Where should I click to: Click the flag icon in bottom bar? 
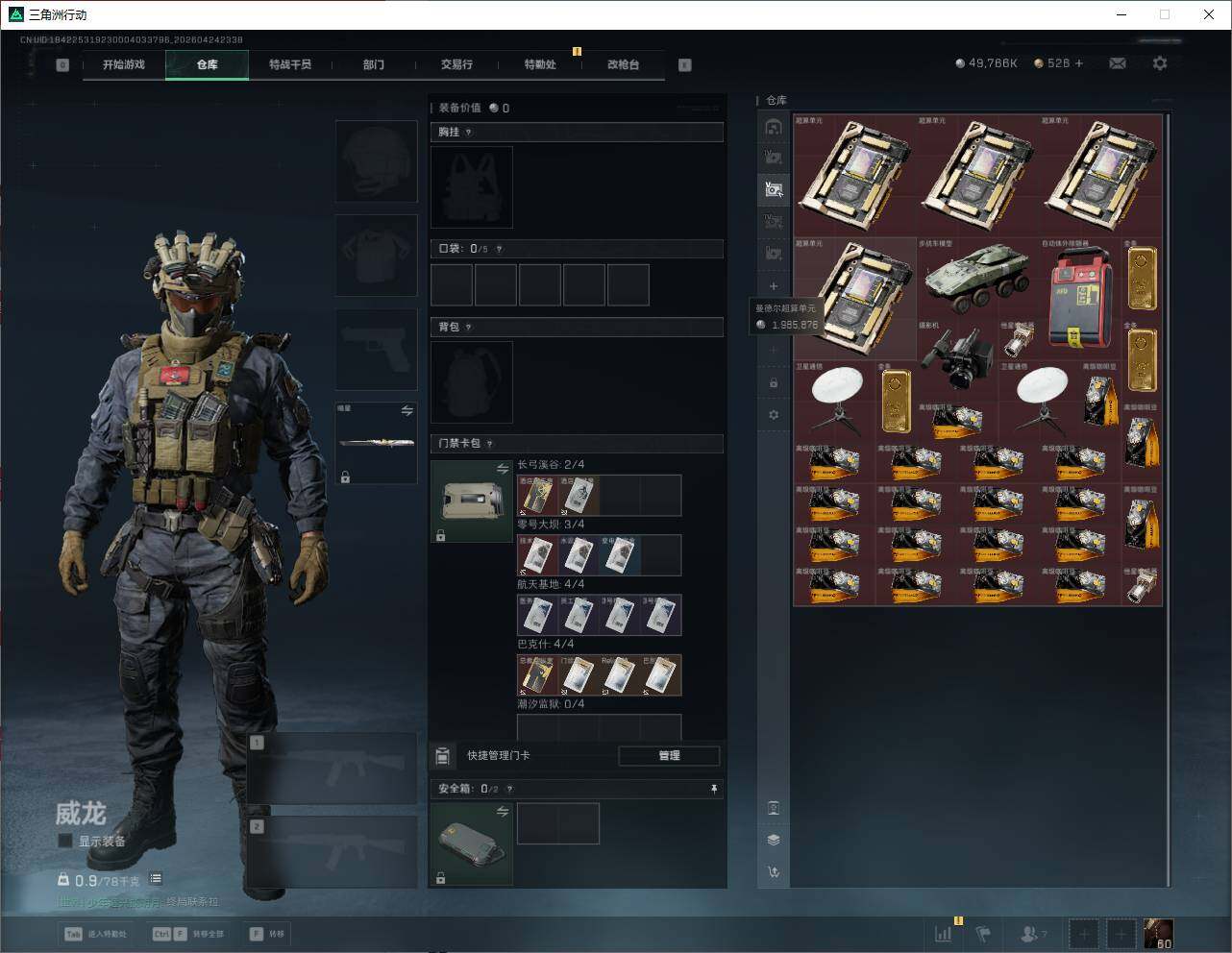click(983, 934)
